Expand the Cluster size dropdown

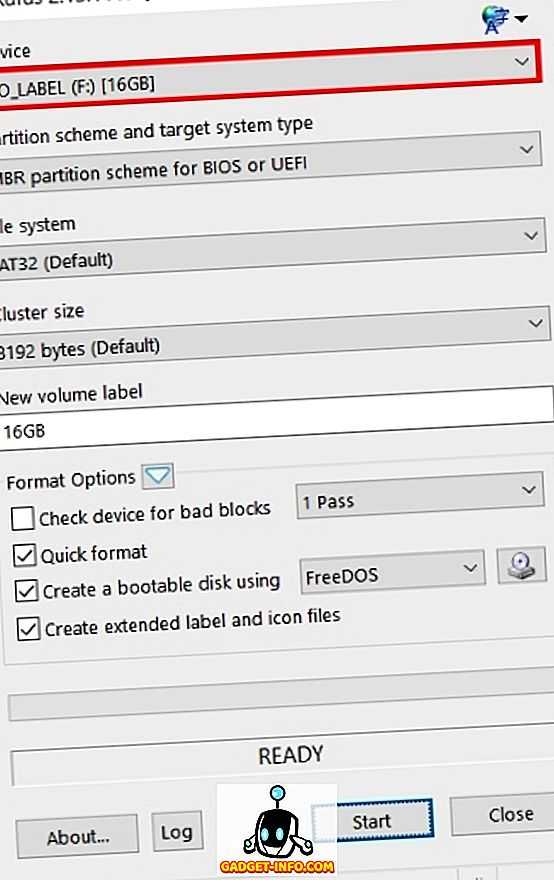point(274,333)
